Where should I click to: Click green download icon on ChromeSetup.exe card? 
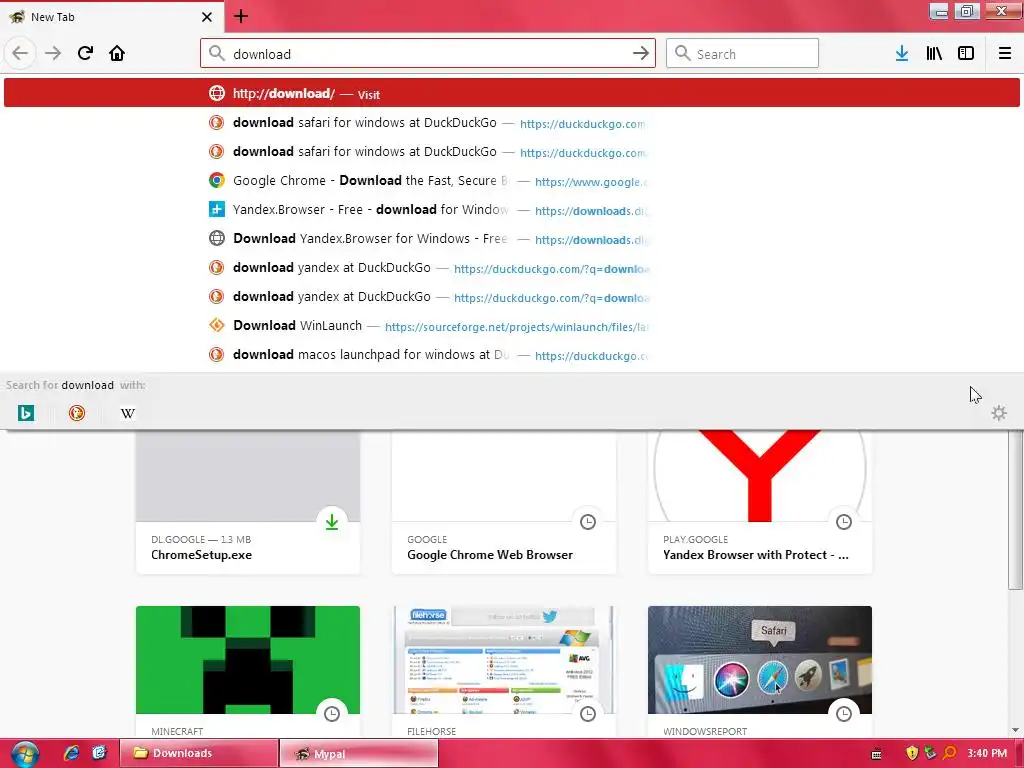pos(332,522)
